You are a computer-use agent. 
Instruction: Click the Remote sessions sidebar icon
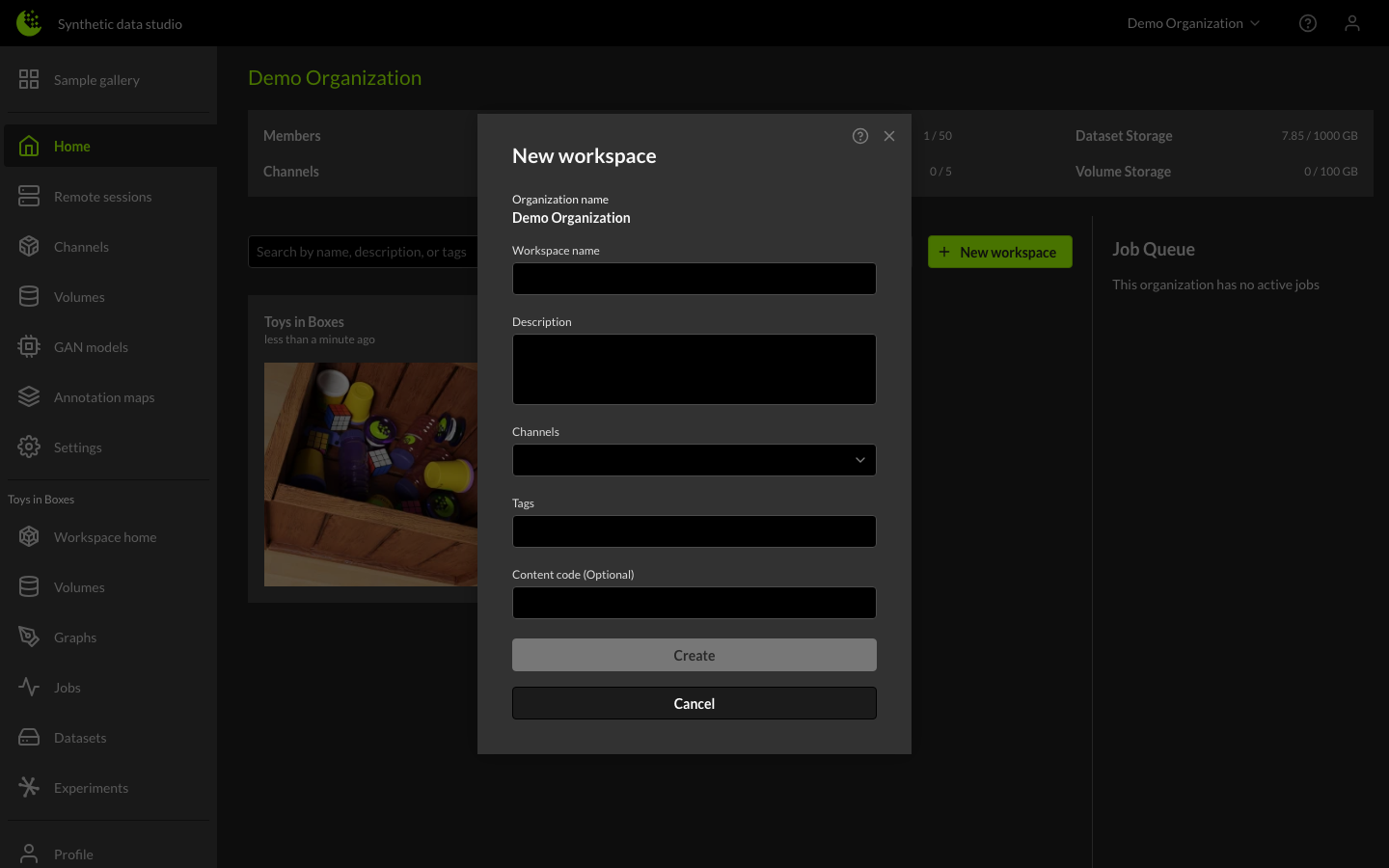click(29, 197)
